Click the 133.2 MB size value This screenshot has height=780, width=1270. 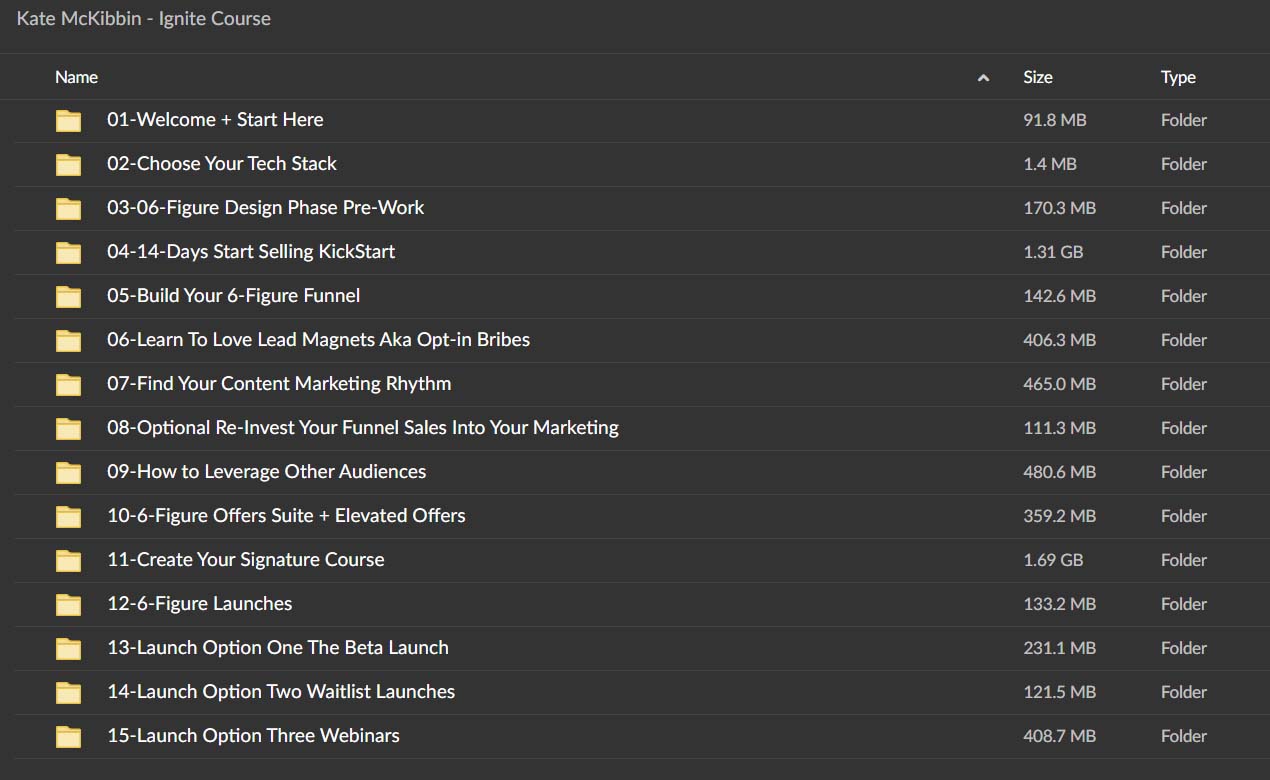click(x=1059, y=604)
